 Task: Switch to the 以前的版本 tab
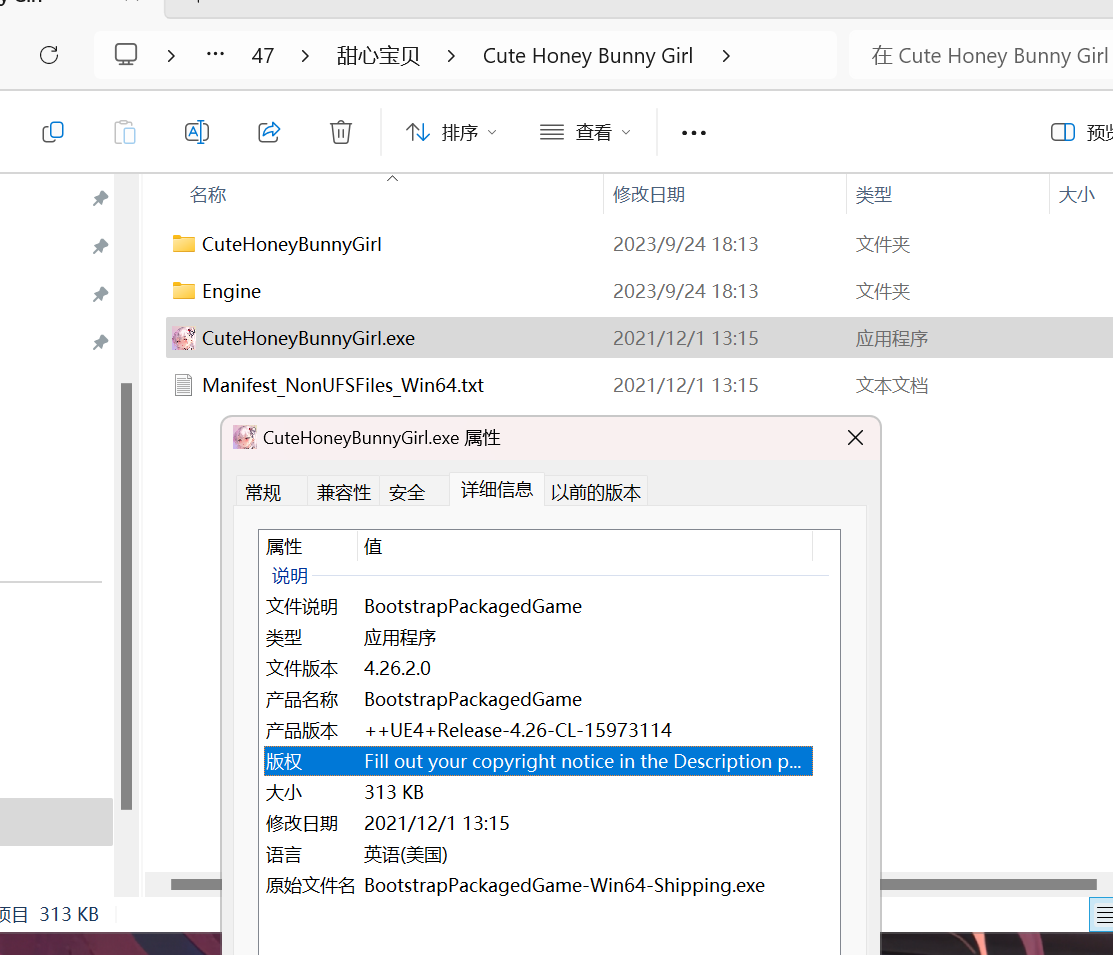pyautogui.click(x=596, y=492)
